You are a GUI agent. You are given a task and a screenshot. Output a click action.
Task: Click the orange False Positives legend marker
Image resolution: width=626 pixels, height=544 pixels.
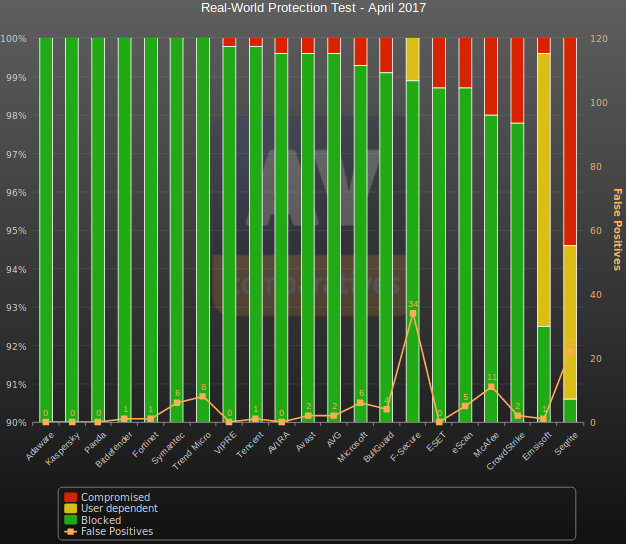tap(70, 532)
